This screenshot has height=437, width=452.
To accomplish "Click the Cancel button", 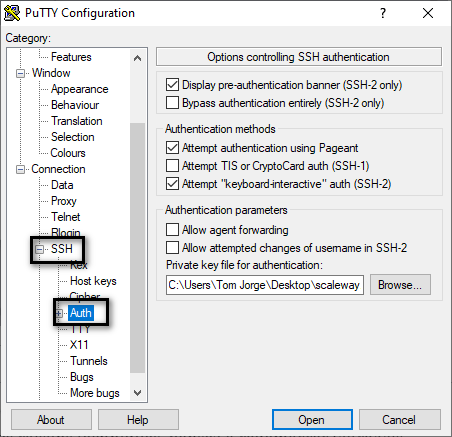I will [x=399, y=420].
